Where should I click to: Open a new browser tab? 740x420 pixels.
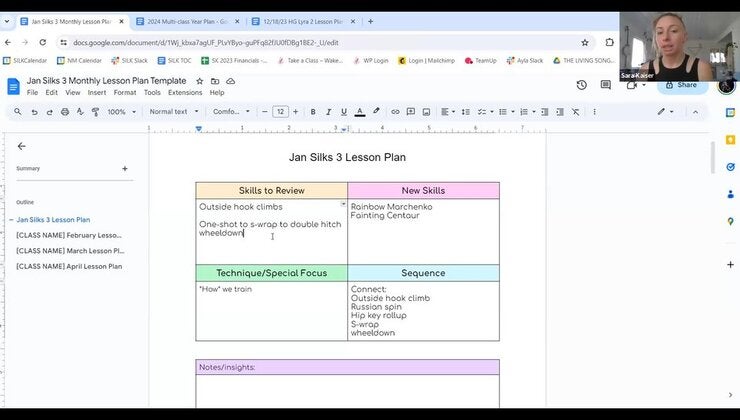[x=370, y=22]
